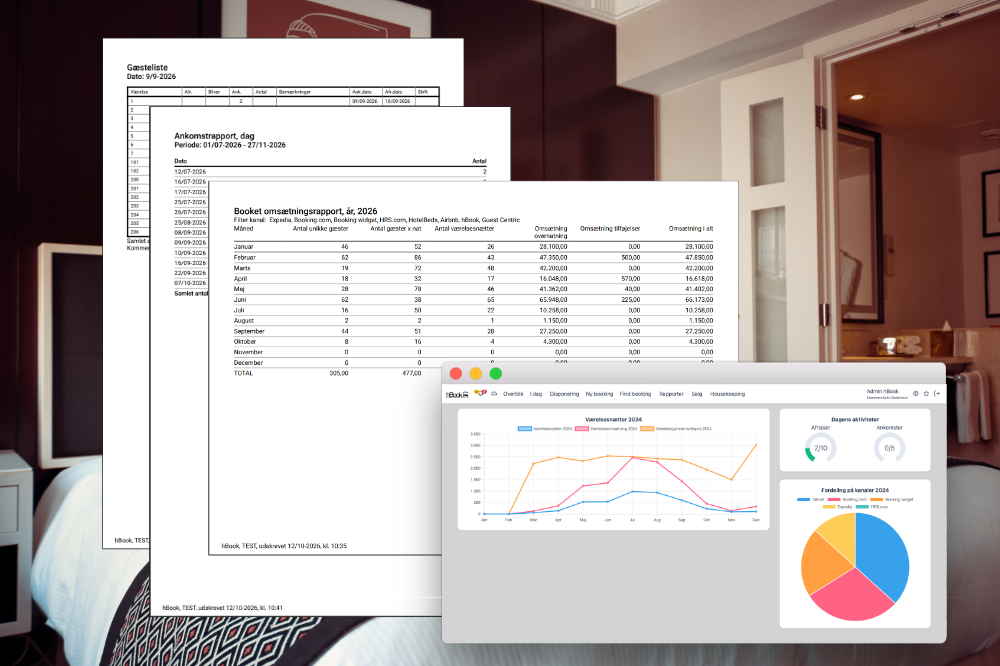
Task: Open the Housekeeping menu item
Action: coord(727,394)
